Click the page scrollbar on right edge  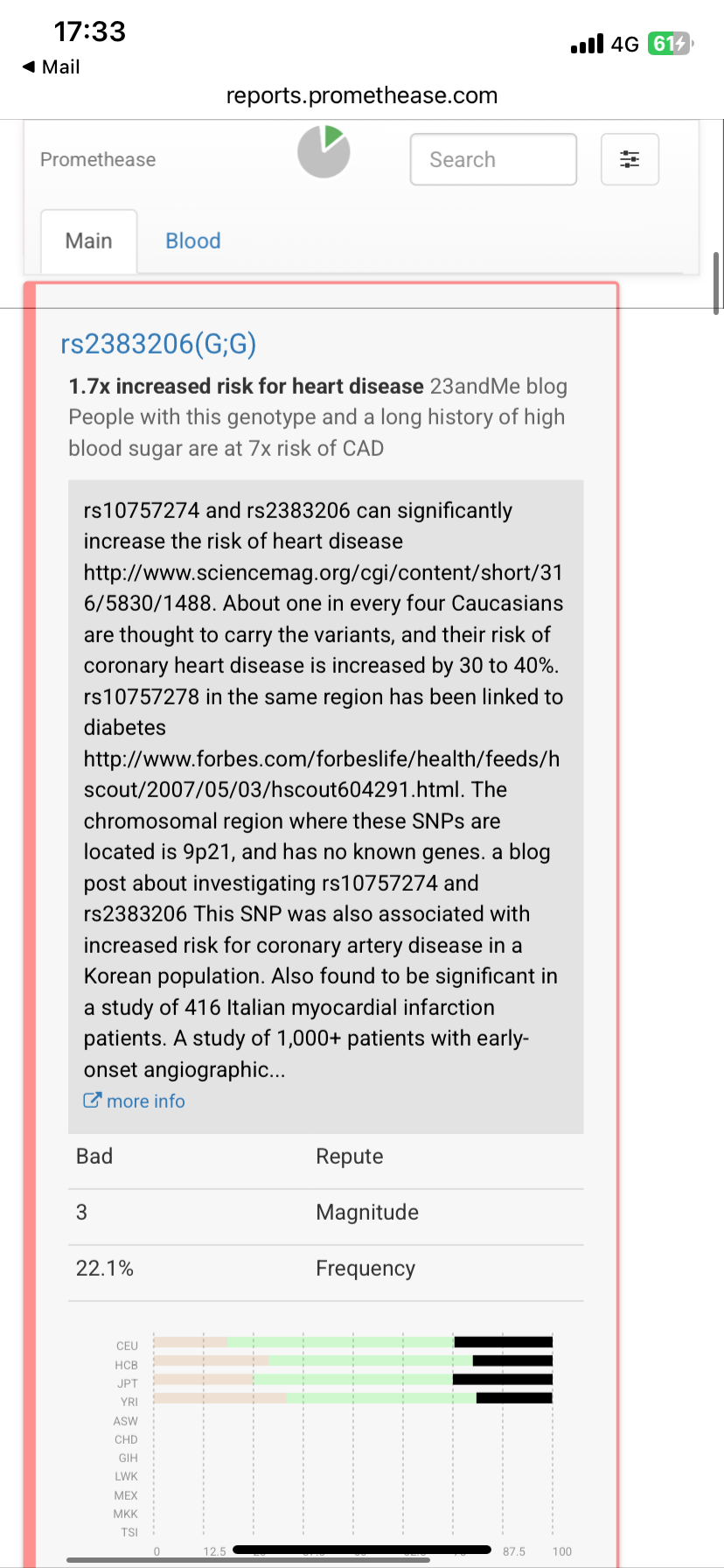(717, 283)
